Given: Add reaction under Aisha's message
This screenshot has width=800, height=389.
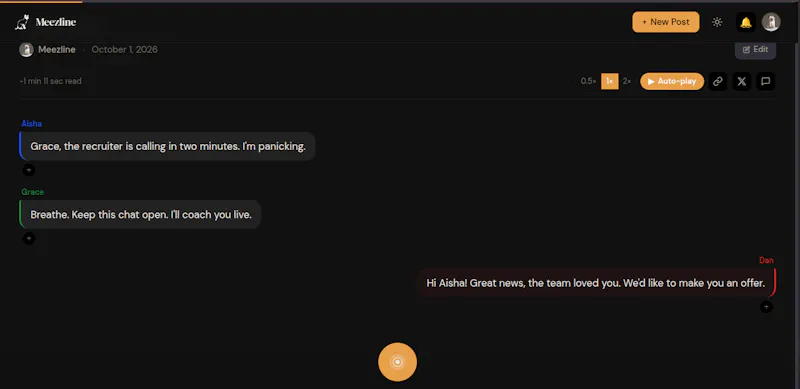Looking at the screenshot, I should [x=29, y=170].
